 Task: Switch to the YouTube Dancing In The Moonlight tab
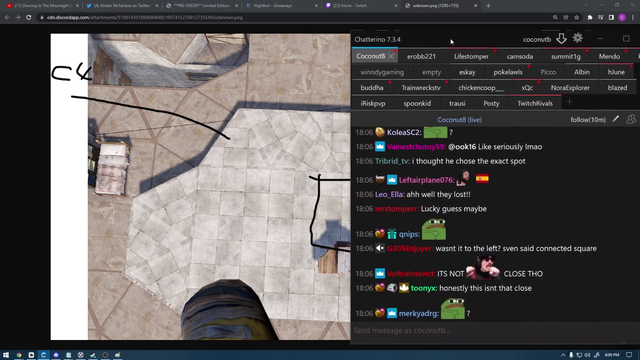(x=42, y=6)
